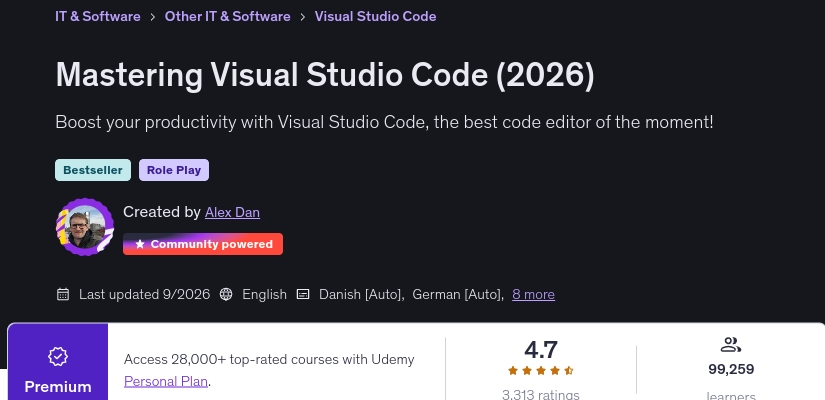Click the course subtitle about boosting productivity

(x=384, y=122)
